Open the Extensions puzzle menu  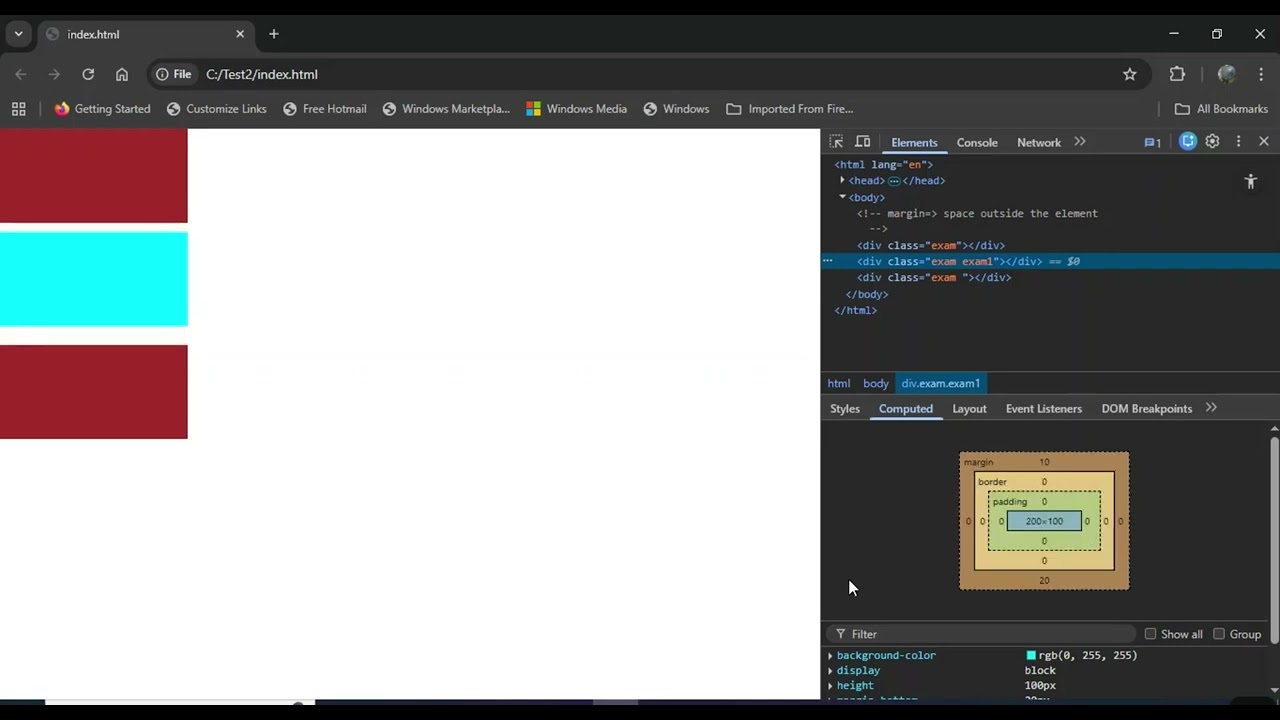[1177, 74]
